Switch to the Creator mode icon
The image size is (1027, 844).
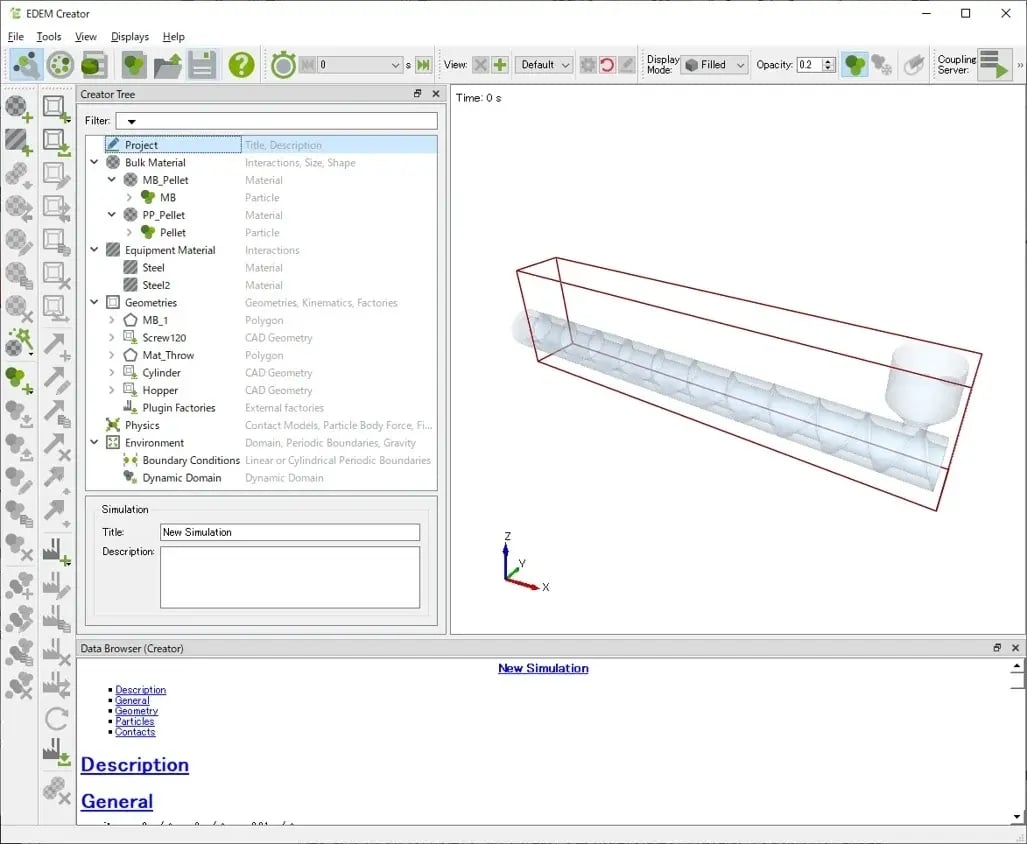(x=26, y=65)
